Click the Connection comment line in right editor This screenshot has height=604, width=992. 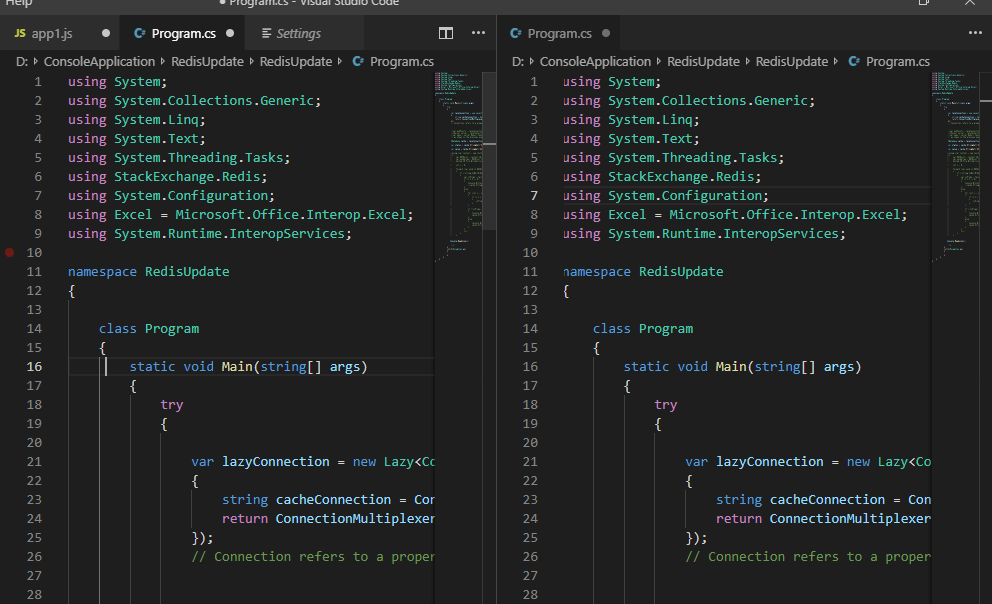808,556
